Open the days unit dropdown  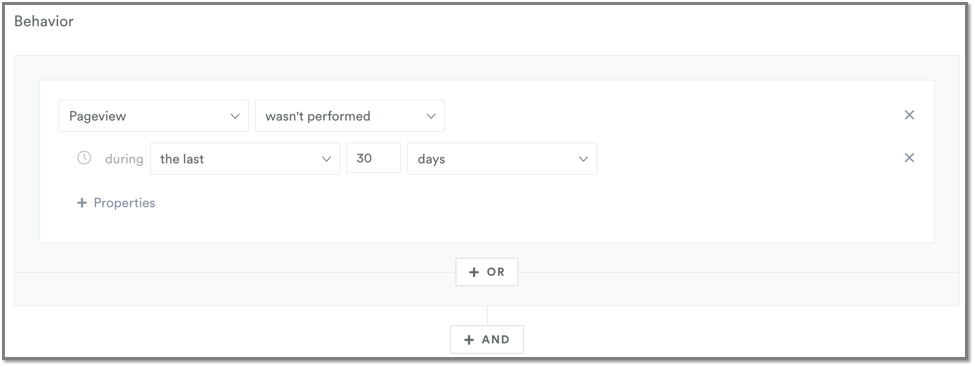click(x=502, y=159)
